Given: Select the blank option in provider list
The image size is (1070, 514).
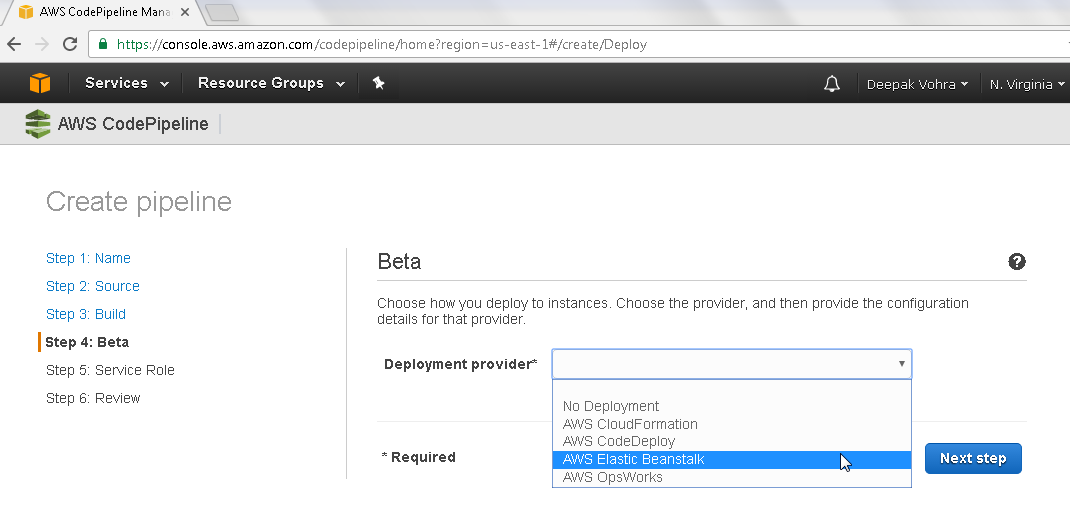Looking at the screenshot, I should (732, 389).
